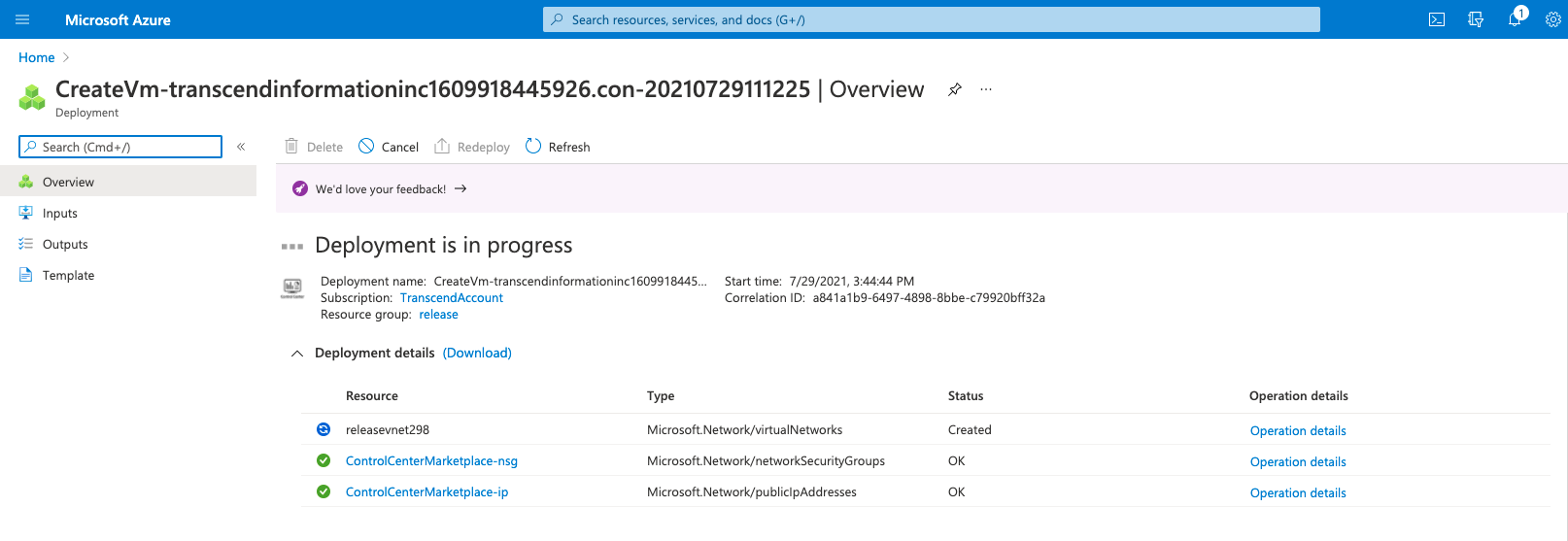The height and width of the screenshot is (541, 1568).
Task: Open the hamburger portal menu
Action: pyautogui.click(x=22, y=19)
